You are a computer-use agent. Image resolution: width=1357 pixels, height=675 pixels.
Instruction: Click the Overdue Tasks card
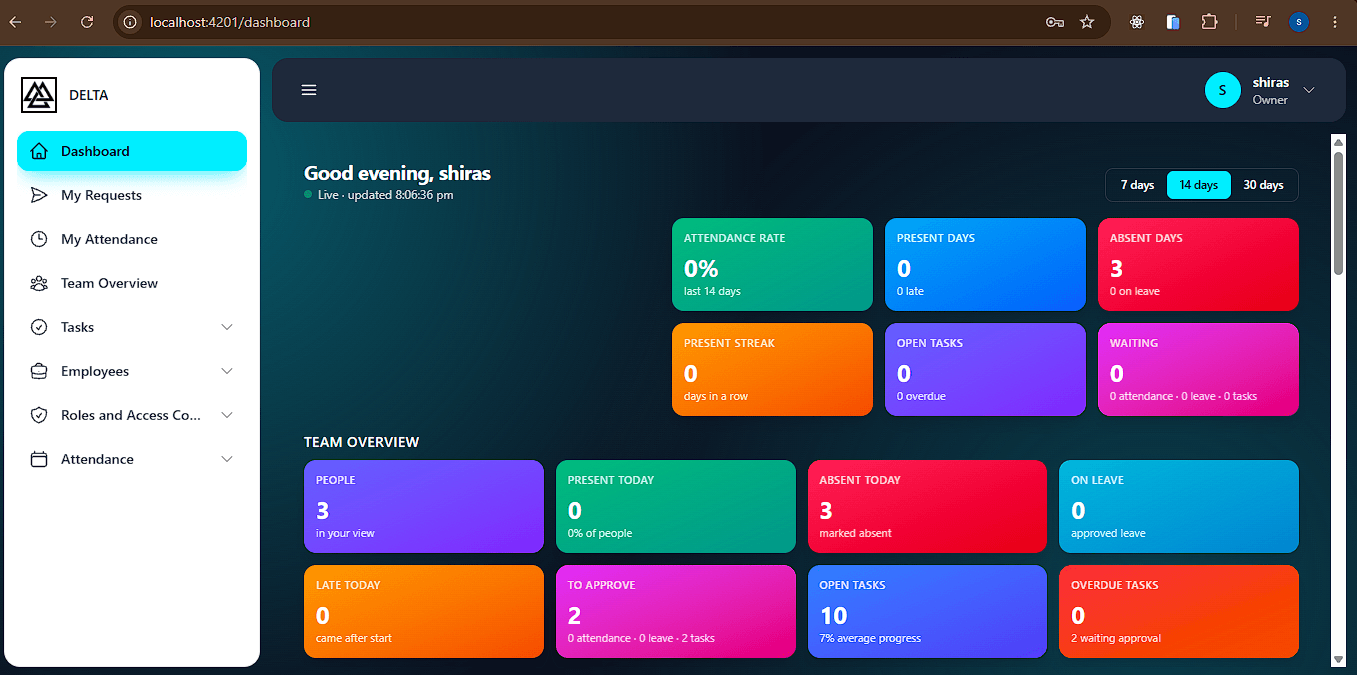pyautogui.click(x=1179, y=611)
